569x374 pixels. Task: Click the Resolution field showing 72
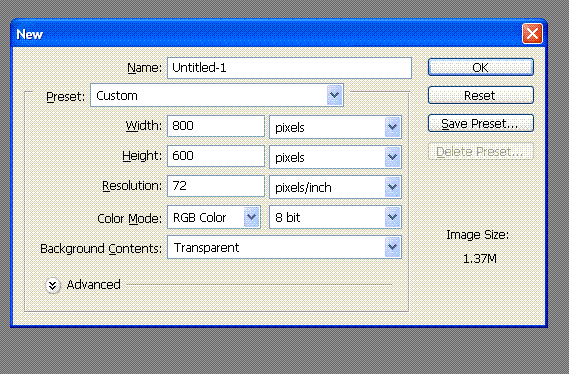pyautogui.click(x=216, y=186)
